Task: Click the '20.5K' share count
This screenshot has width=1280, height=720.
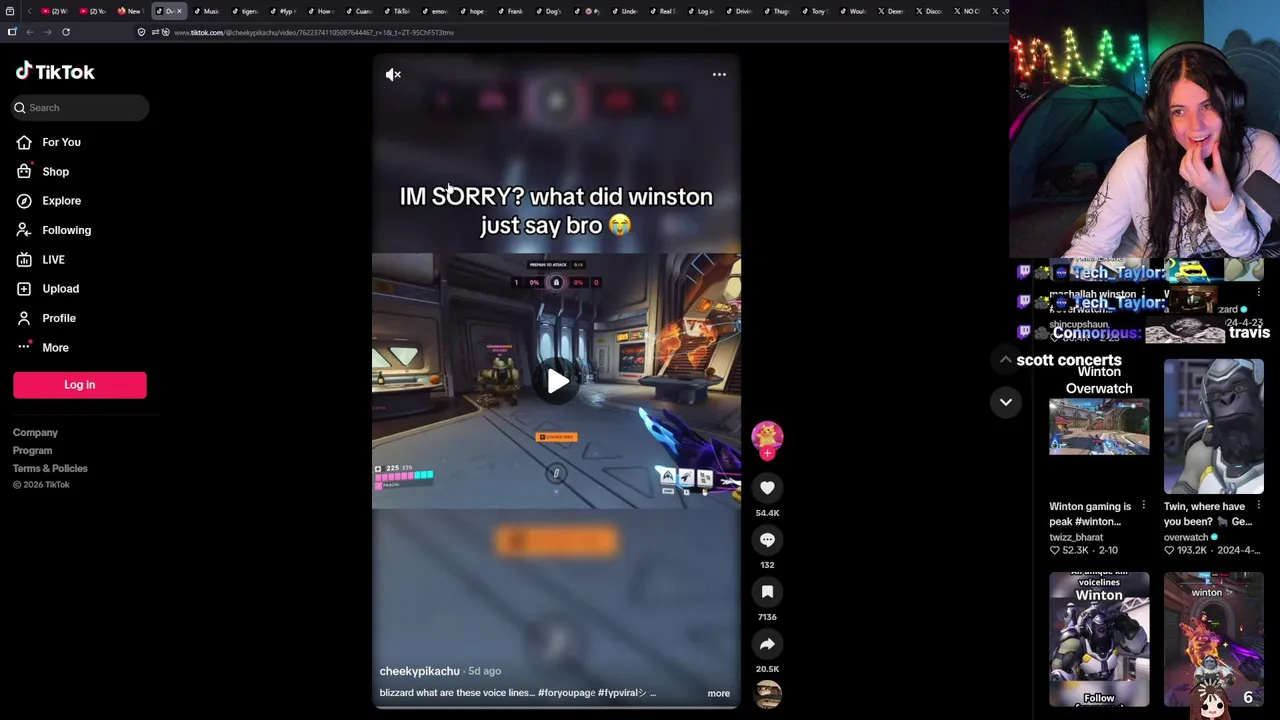Action: tap(767, 669)
